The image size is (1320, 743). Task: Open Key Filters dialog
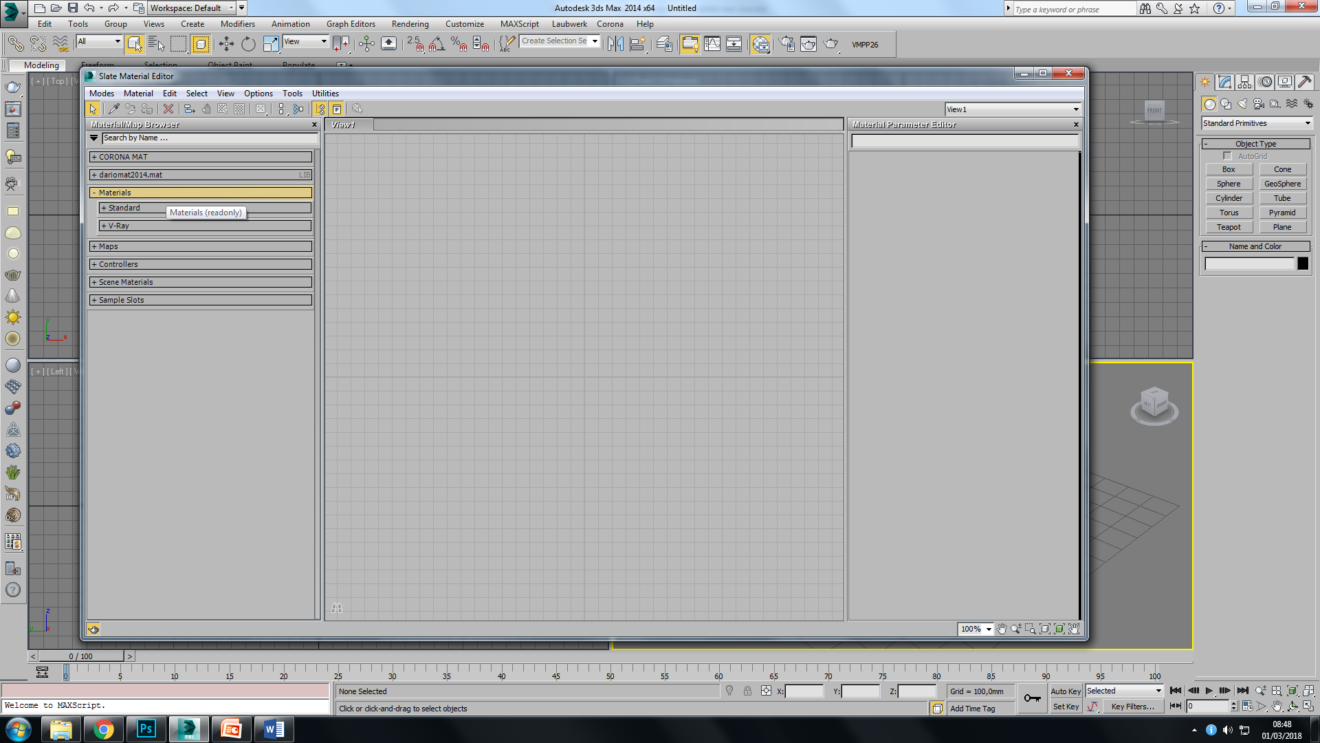(1132, 706)
